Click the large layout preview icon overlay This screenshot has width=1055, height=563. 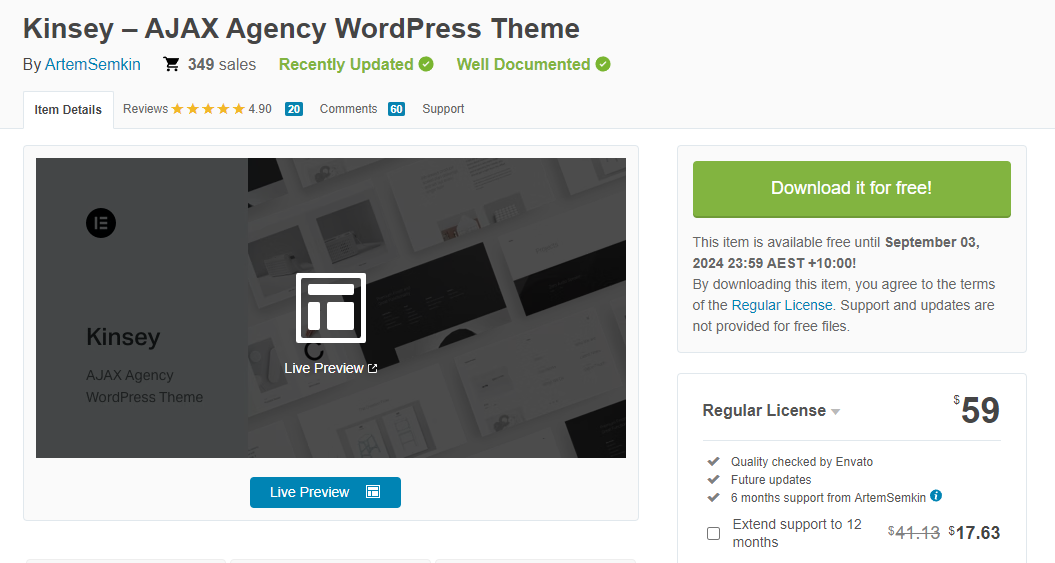(x=331, y=307)
